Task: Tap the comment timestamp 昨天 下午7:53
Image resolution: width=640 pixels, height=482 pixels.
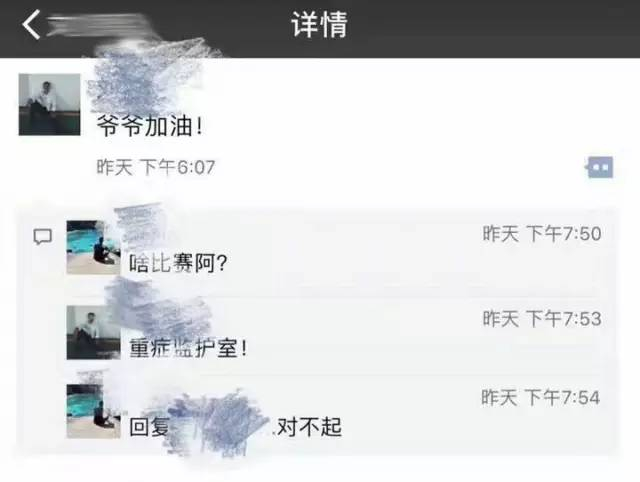Action: [x=542, y=319]
